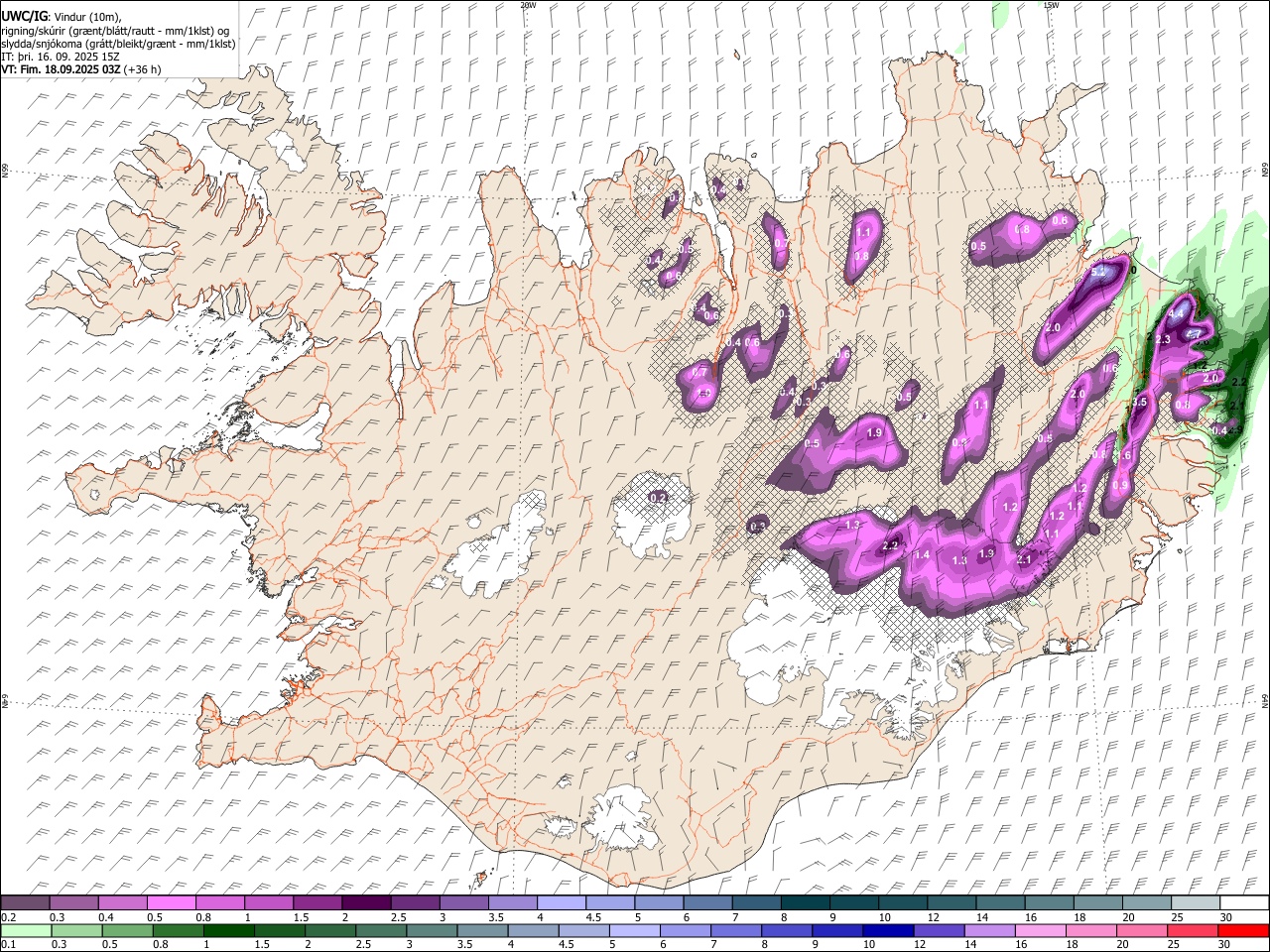
Task: Click the '2.3' precipitation value on the map
Action: point(1163,339)
